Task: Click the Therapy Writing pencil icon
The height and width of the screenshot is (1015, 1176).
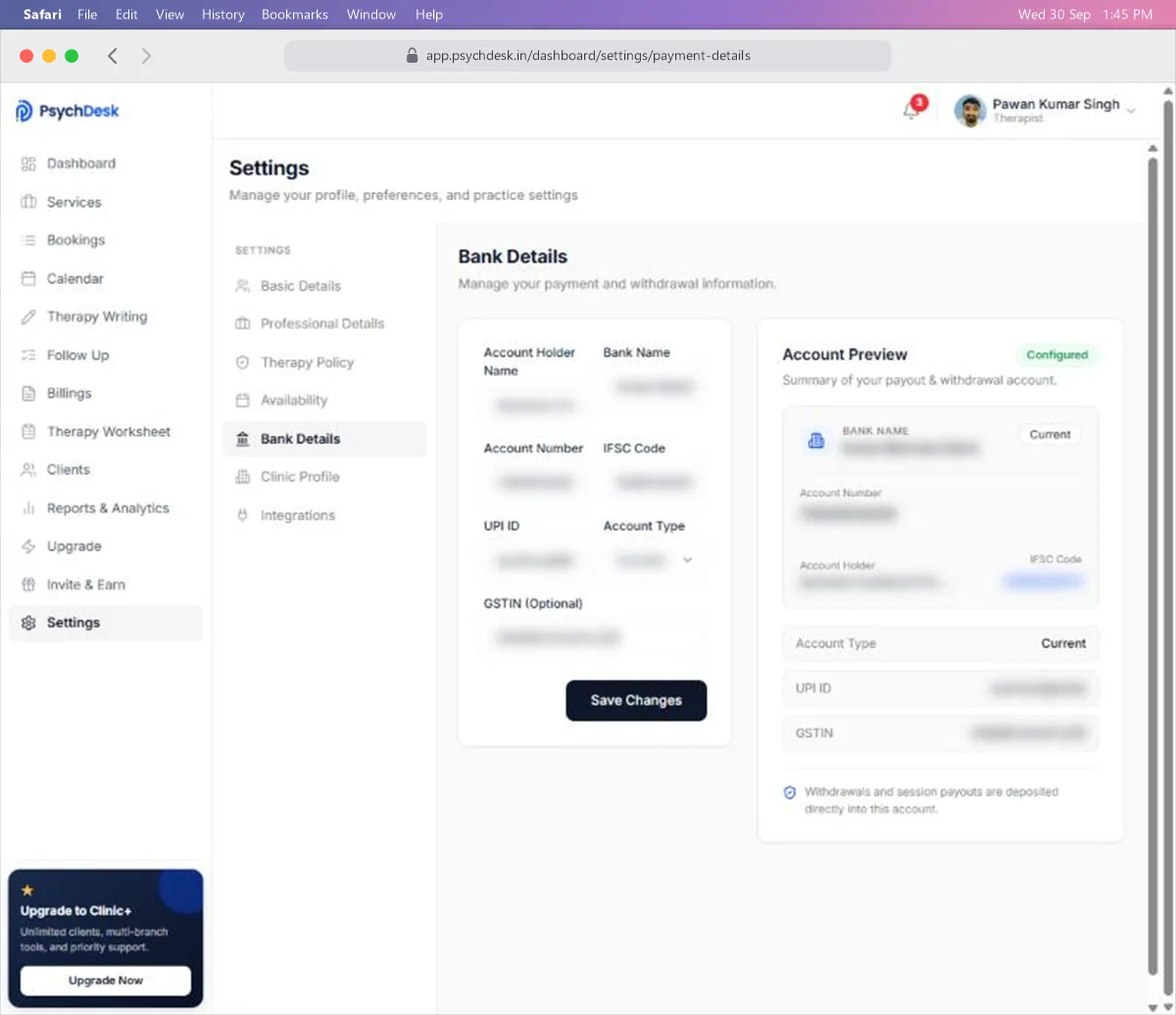Action: coord(28,316)
